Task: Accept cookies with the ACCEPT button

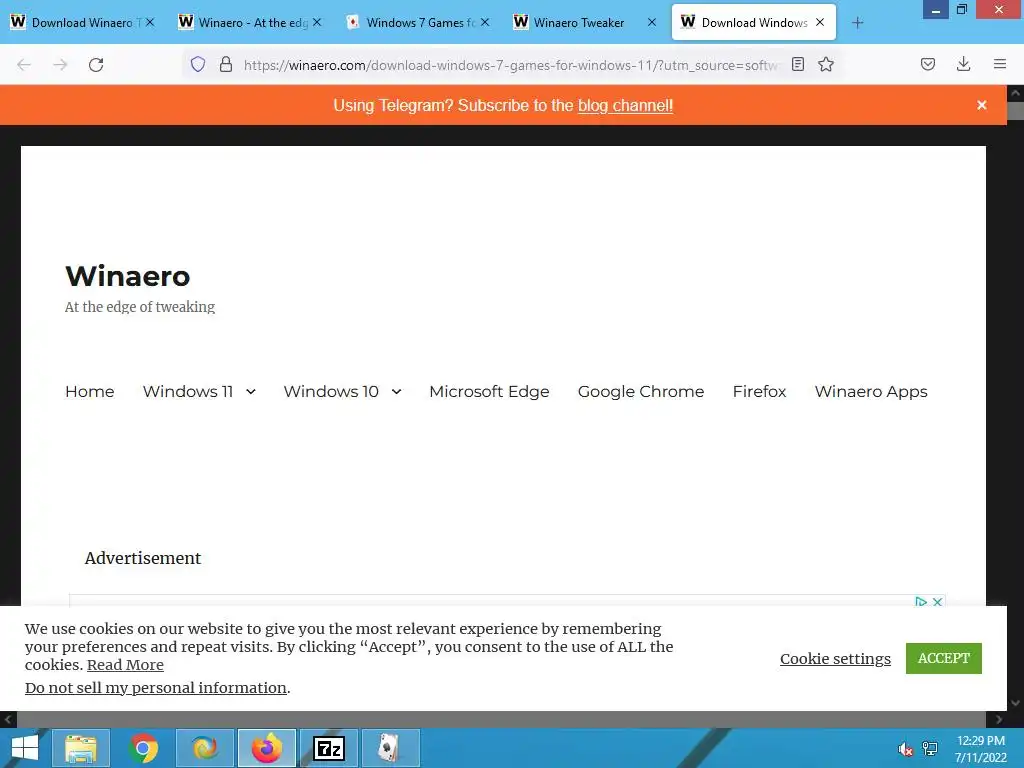Action: point(944,658)
